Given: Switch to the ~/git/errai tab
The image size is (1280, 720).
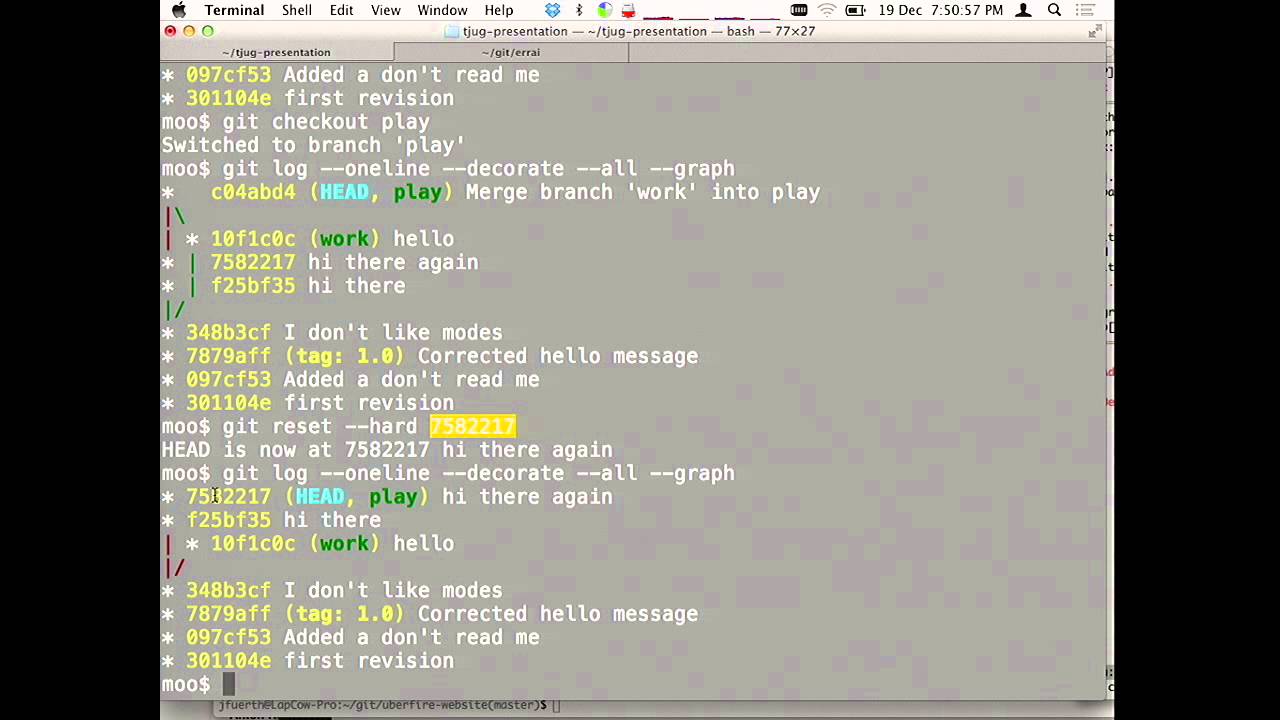Looking at the screenshot, I should [511, 52].
